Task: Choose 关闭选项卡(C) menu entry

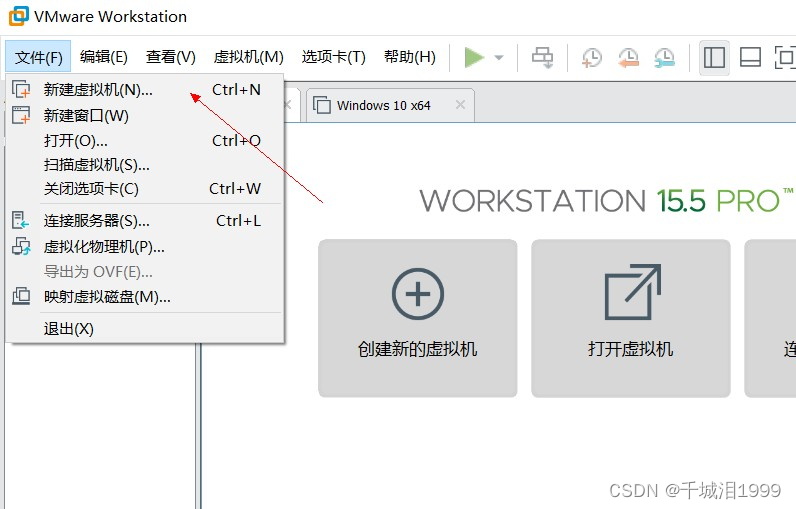Action: pyautogui.click(x=145, y=189)
